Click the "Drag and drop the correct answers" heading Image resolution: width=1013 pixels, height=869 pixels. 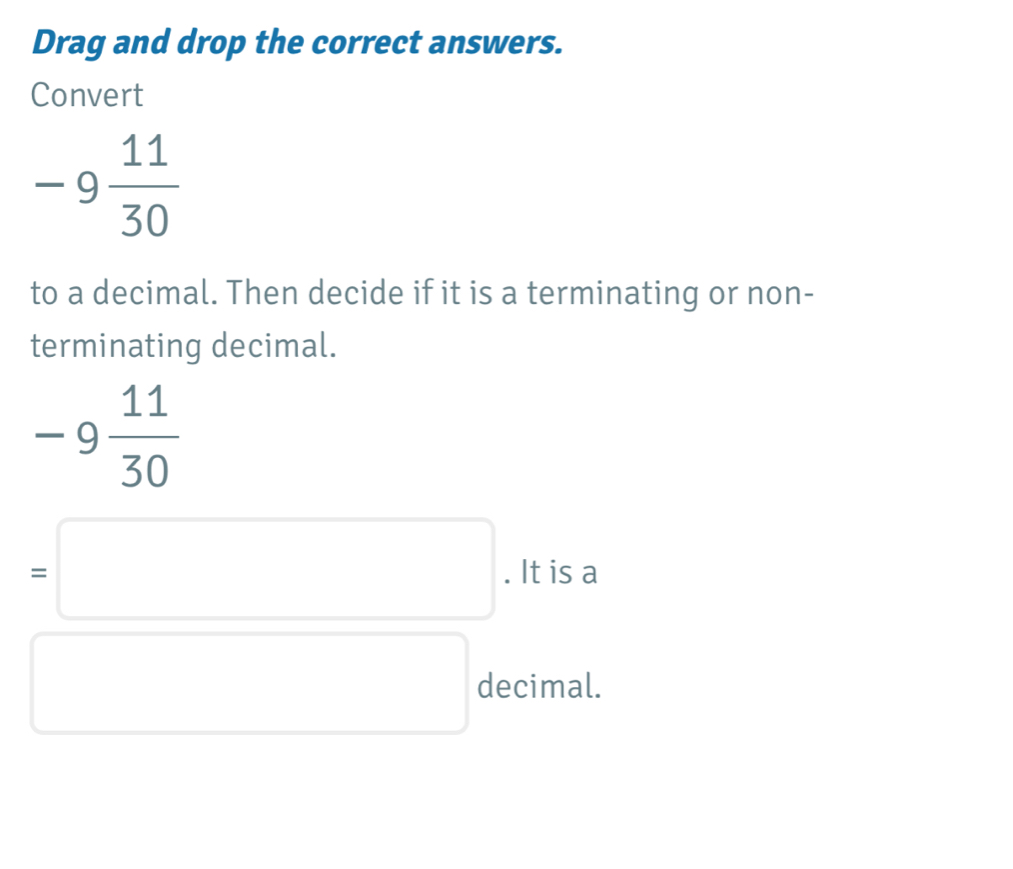[x=297, y=43]
